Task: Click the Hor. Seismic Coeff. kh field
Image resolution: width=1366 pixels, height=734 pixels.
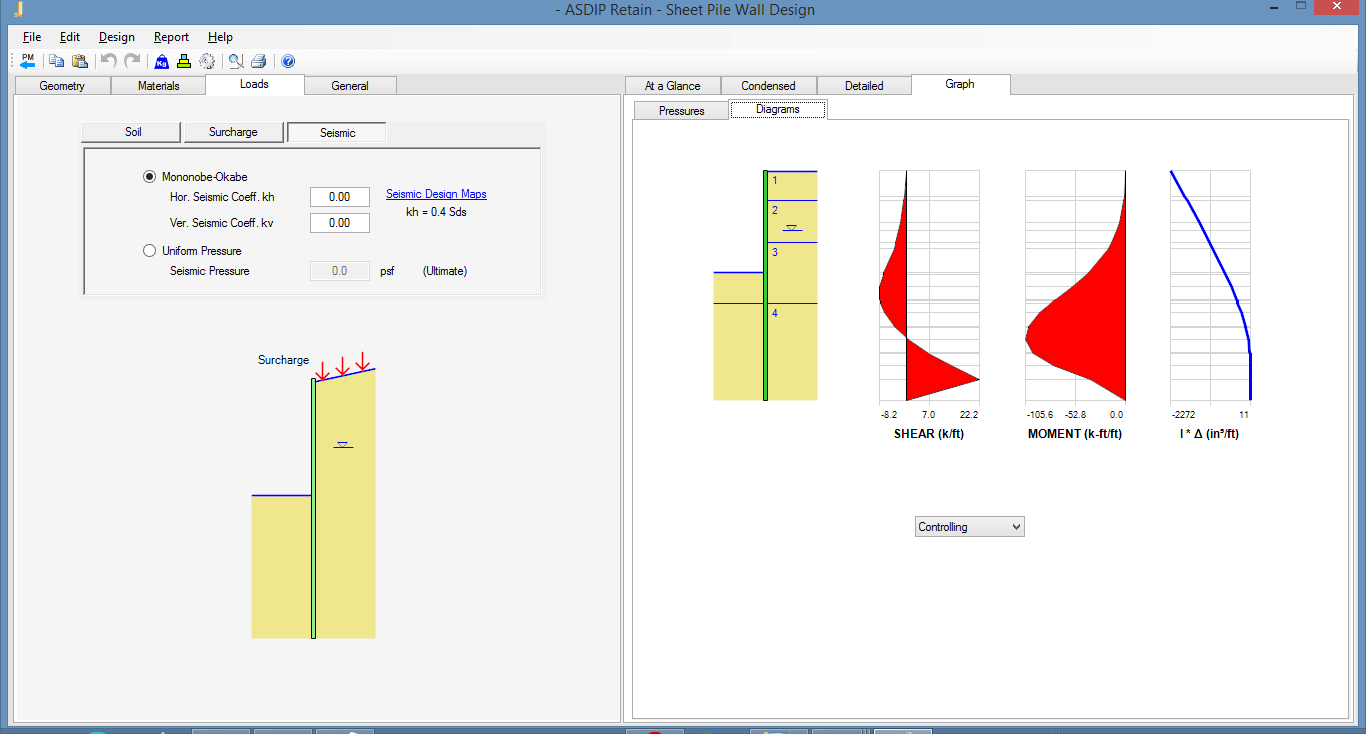Action: (x=340, y=197)
